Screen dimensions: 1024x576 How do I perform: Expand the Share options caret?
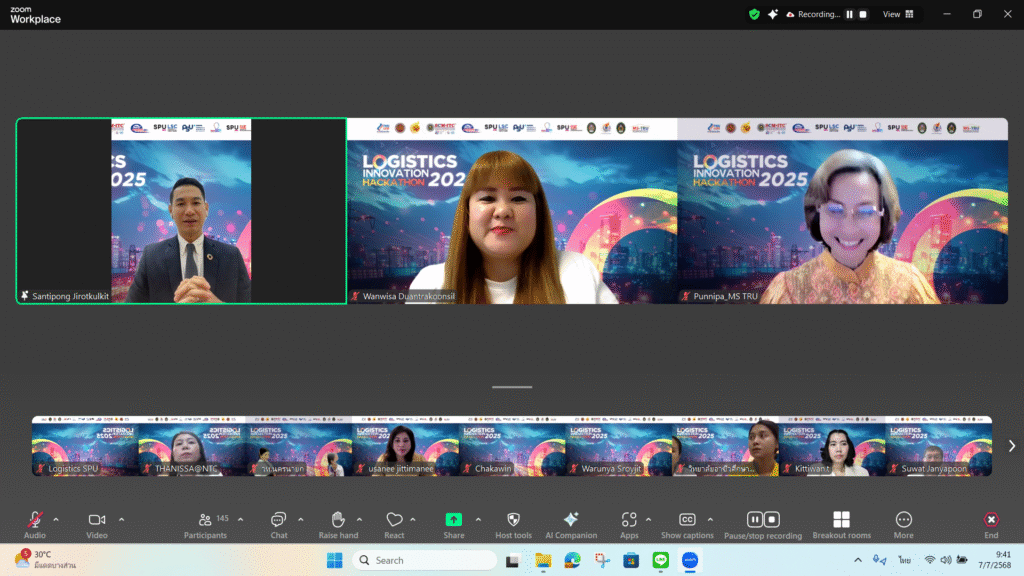[478, 520]
